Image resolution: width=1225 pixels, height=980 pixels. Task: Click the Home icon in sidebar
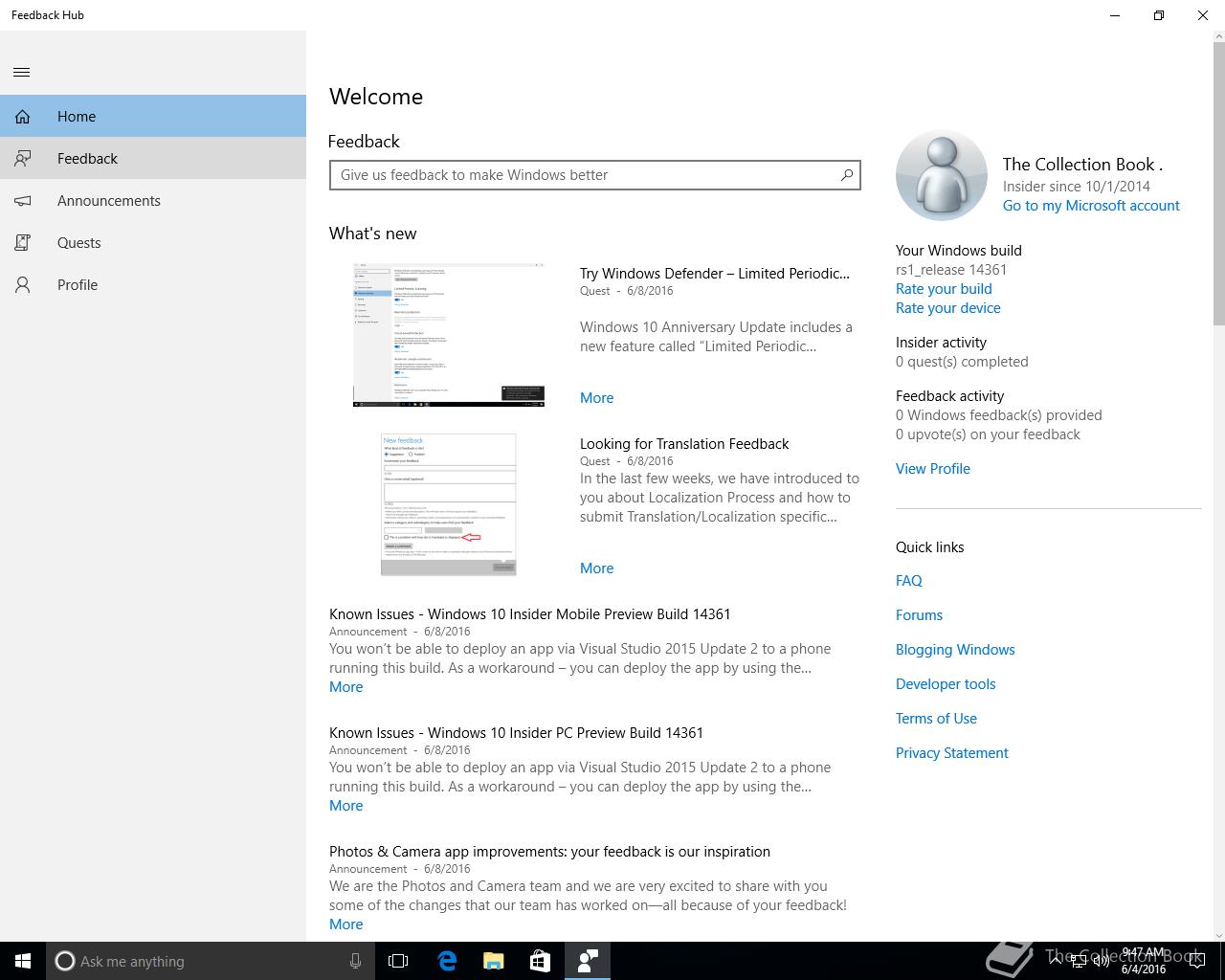tap(22, 117)
